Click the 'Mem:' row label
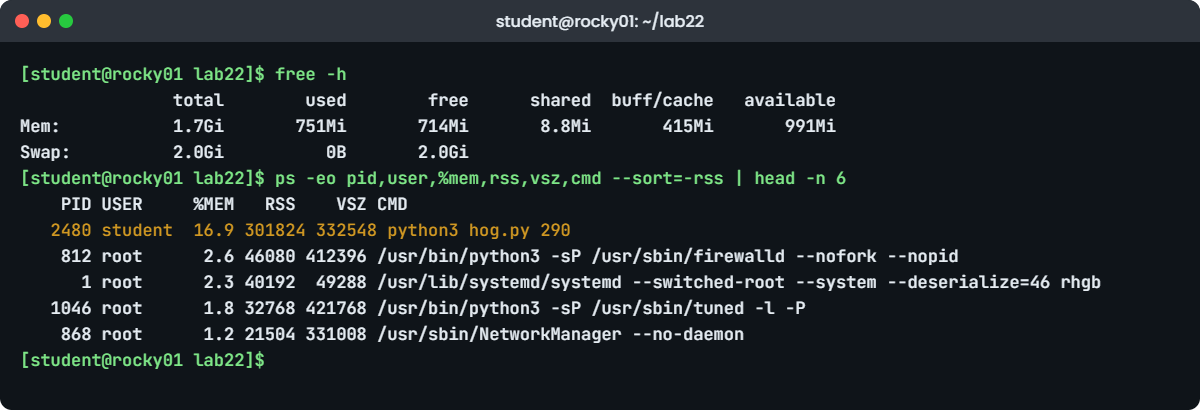Image resolution: width=1200 pixels, height=410 pixels. coord(40,127)
